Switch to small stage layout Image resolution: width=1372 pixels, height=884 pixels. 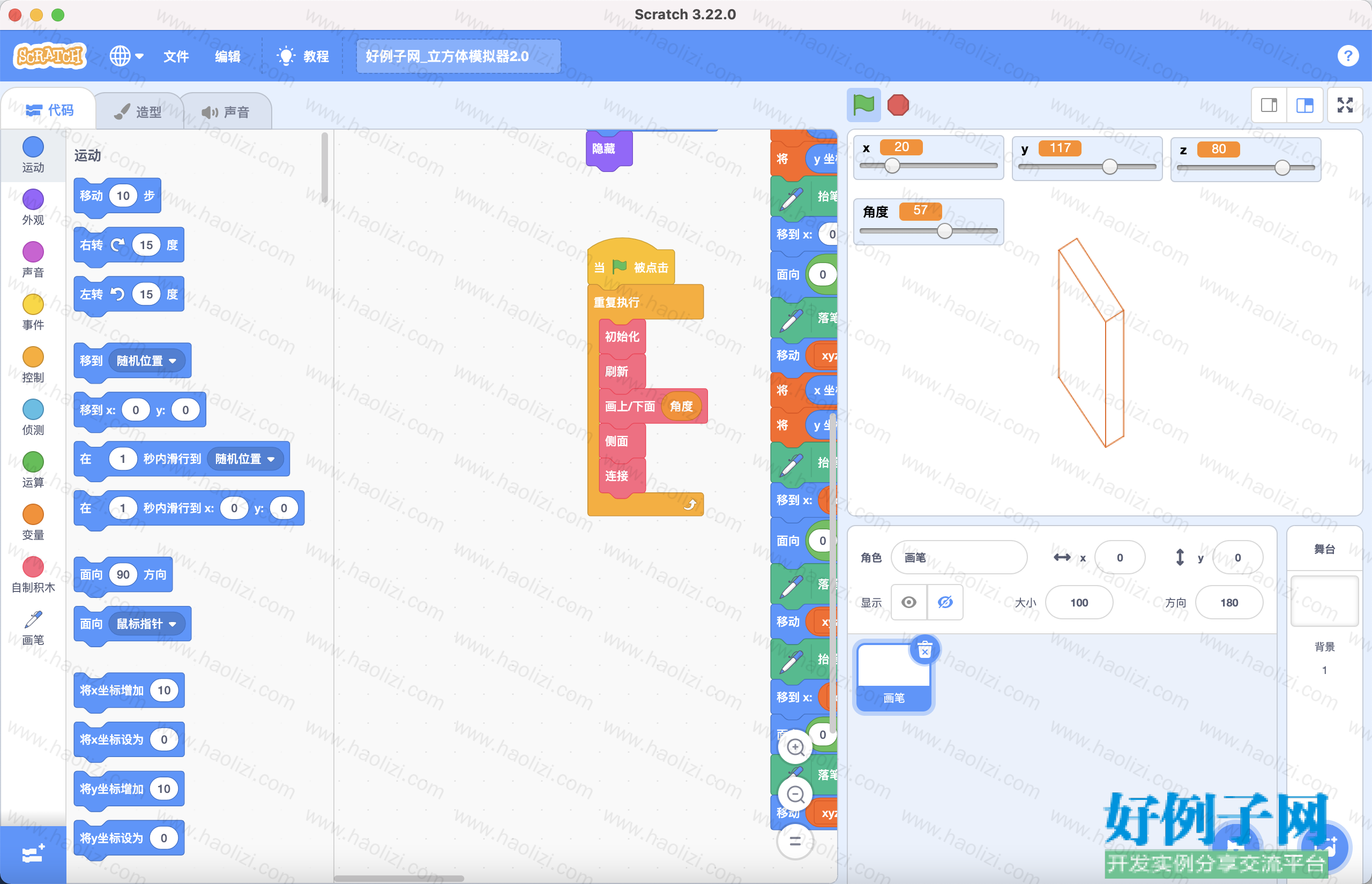click(x=1269, y=105)
